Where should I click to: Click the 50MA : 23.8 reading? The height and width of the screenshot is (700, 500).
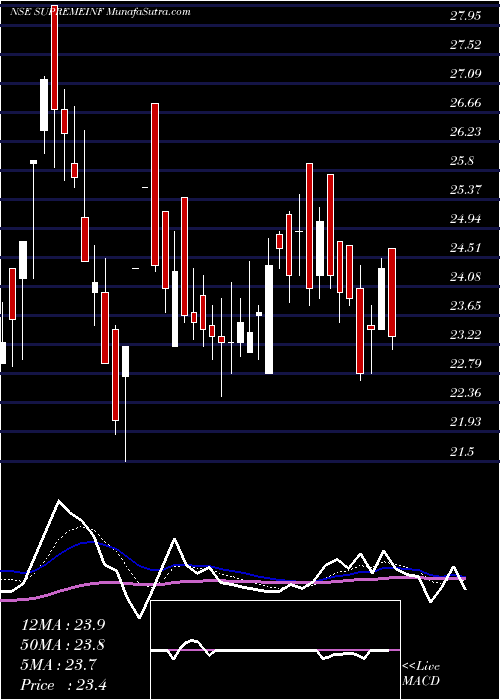63,645
